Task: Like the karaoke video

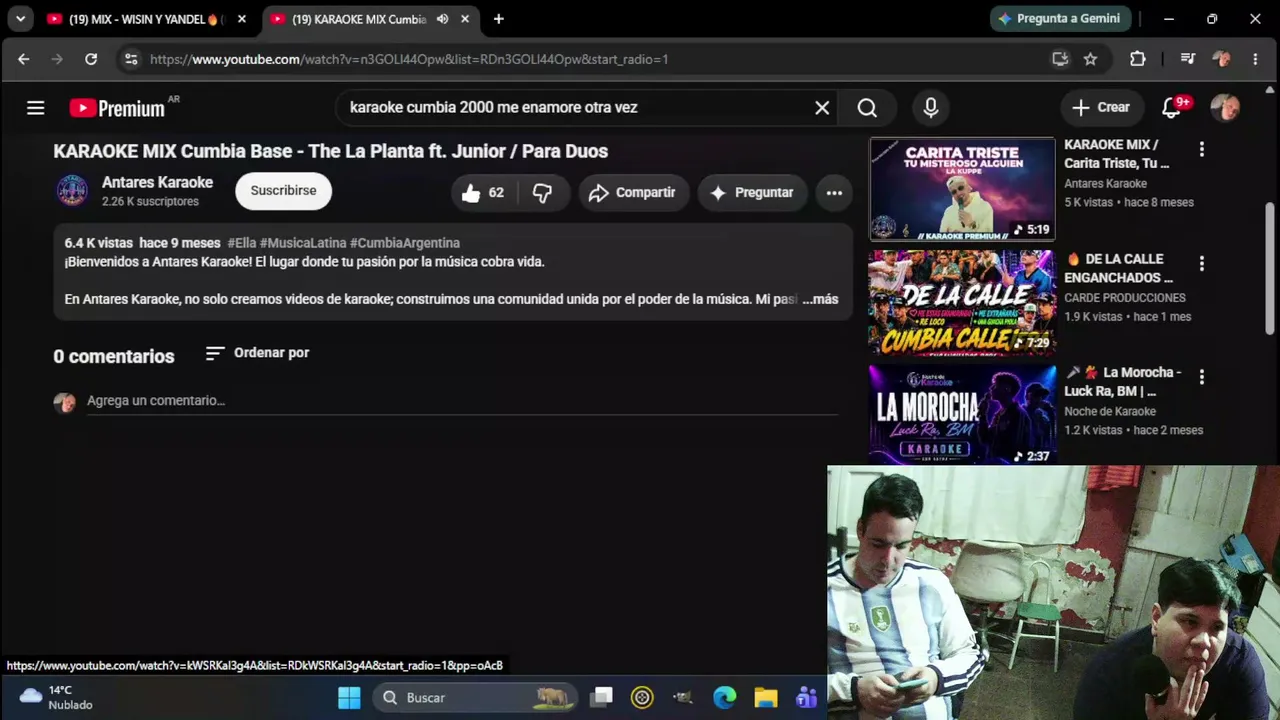Action: (482, 193)
